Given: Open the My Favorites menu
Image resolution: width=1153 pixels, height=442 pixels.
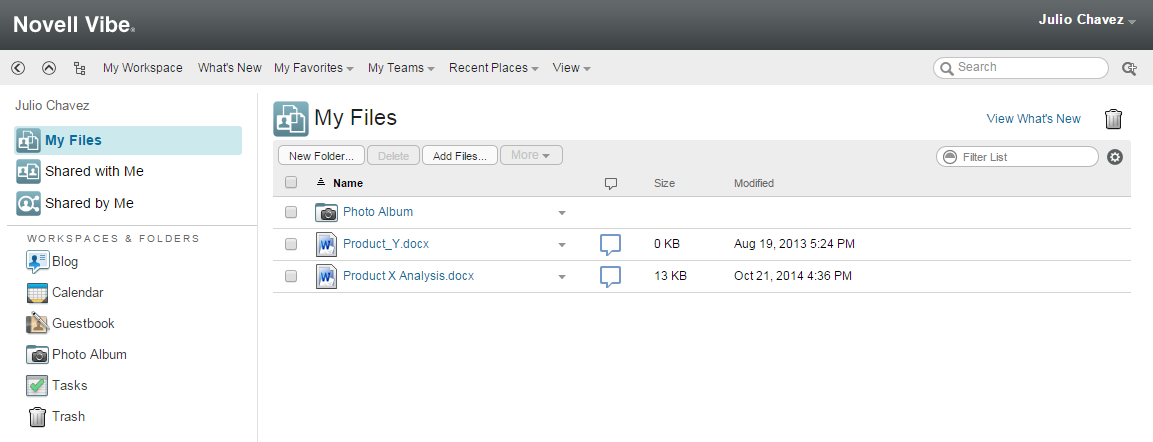Looking at the screenshot, I should pyautogui.click(x=314, y=68).
